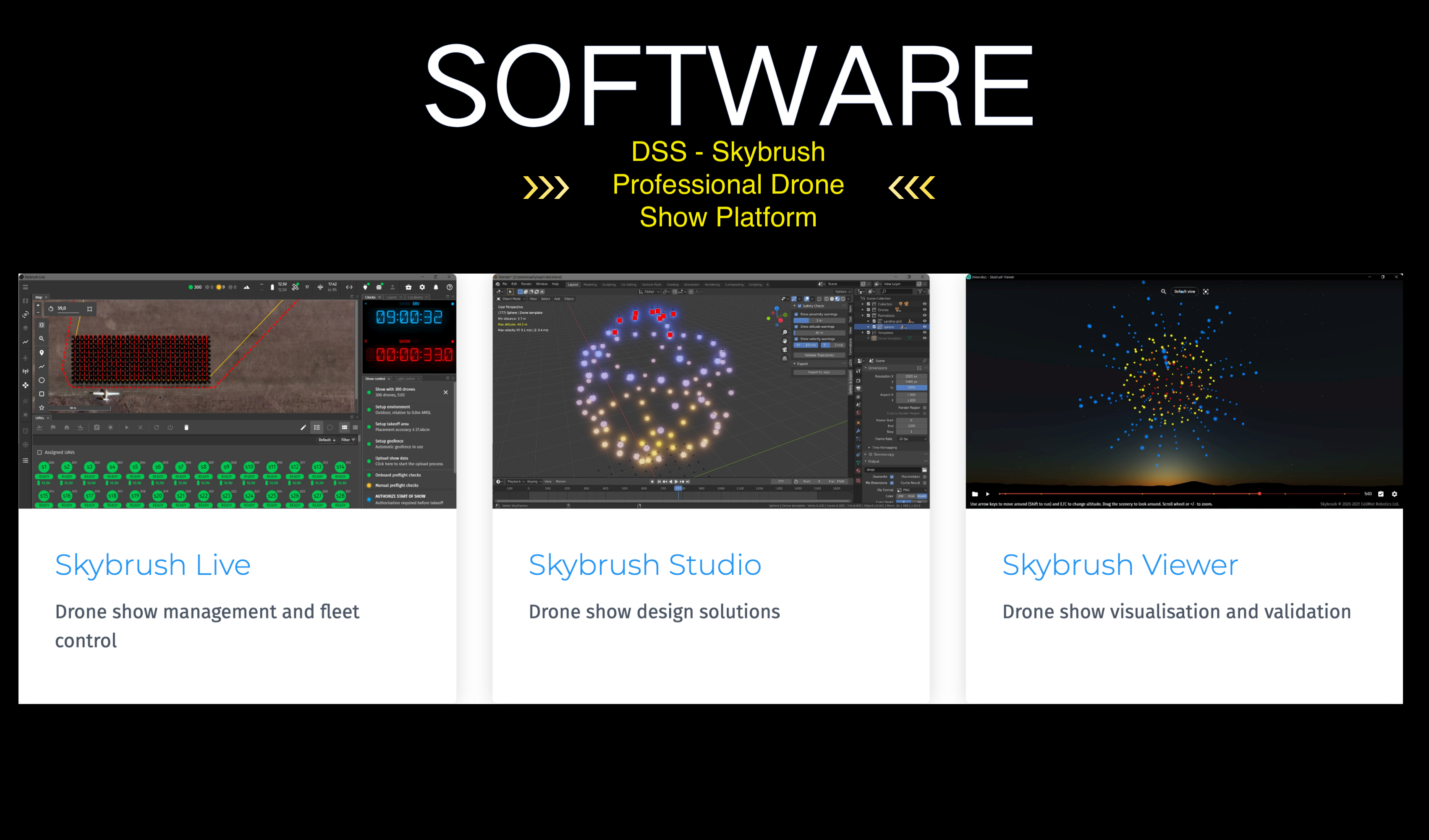Open settings gear in Skybrush Viewer
Image resolution: width=1429 pixels, height=840 pixels.
click(1395, 494)
